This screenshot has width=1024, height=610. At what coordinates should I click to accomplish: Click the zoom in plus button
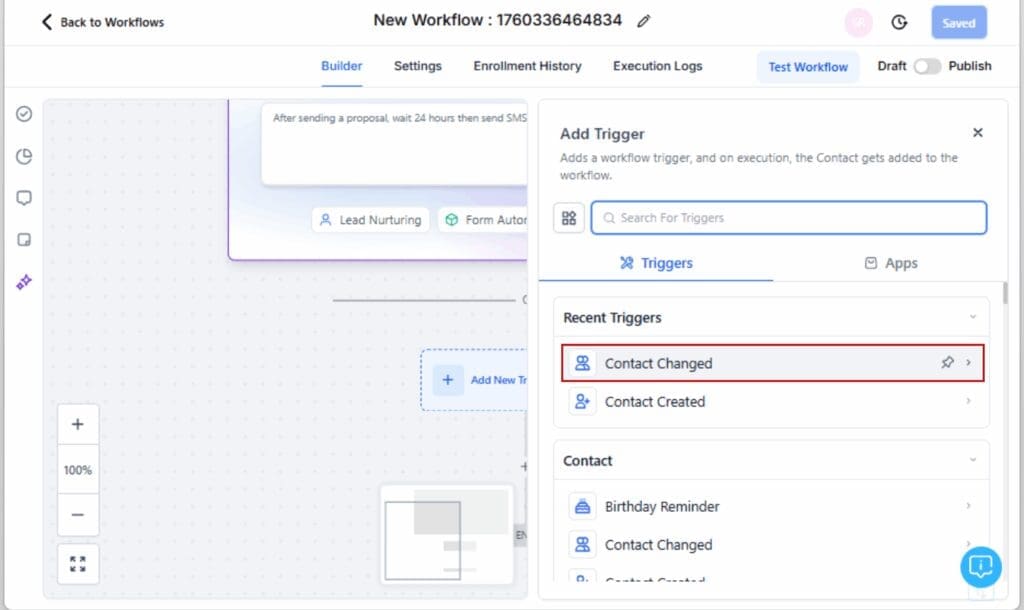coord(78,424)
